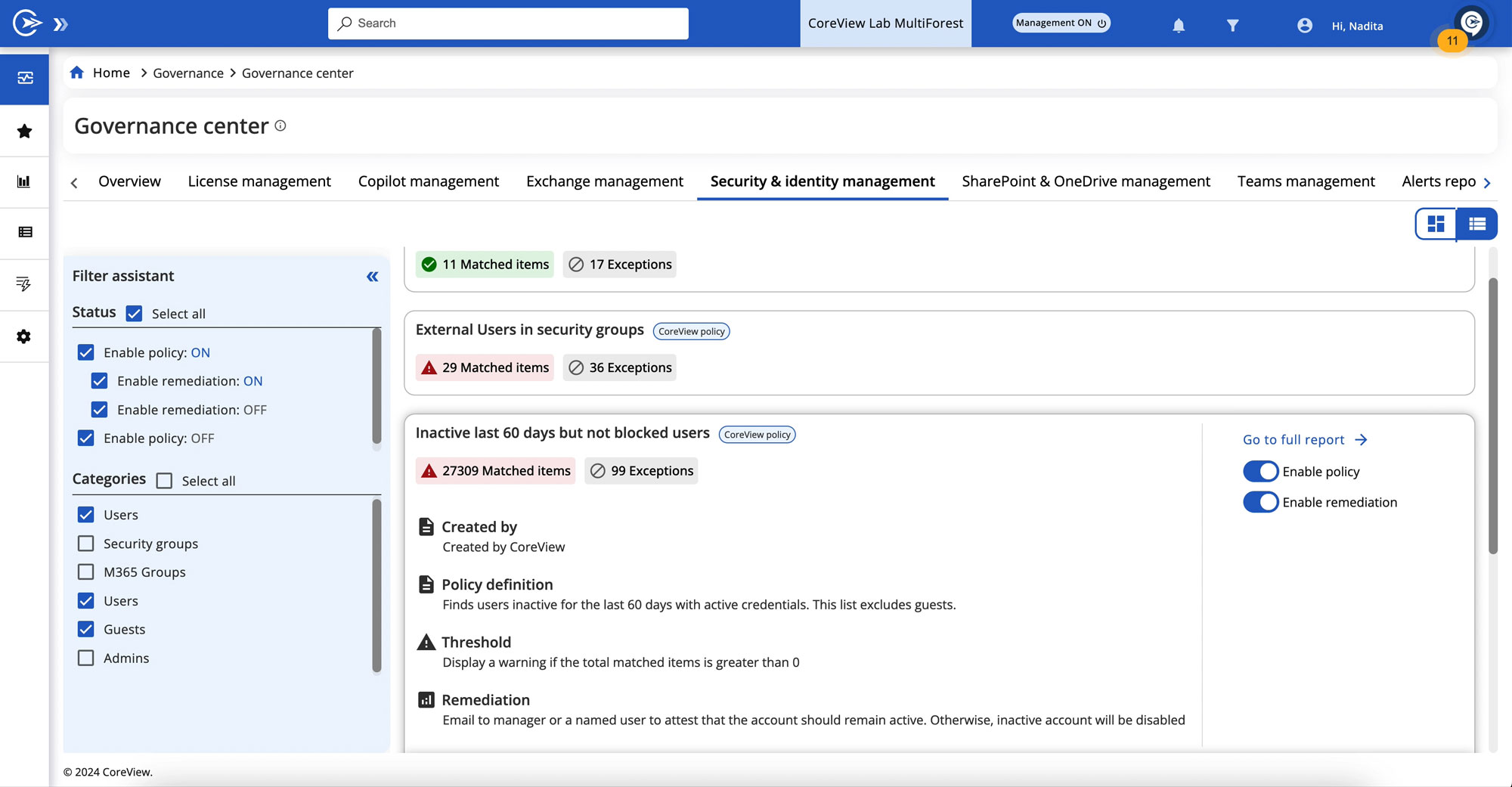Open the reports list icon in sidebar
Viewport: 1512px width, 787px height.
[24, 233]
